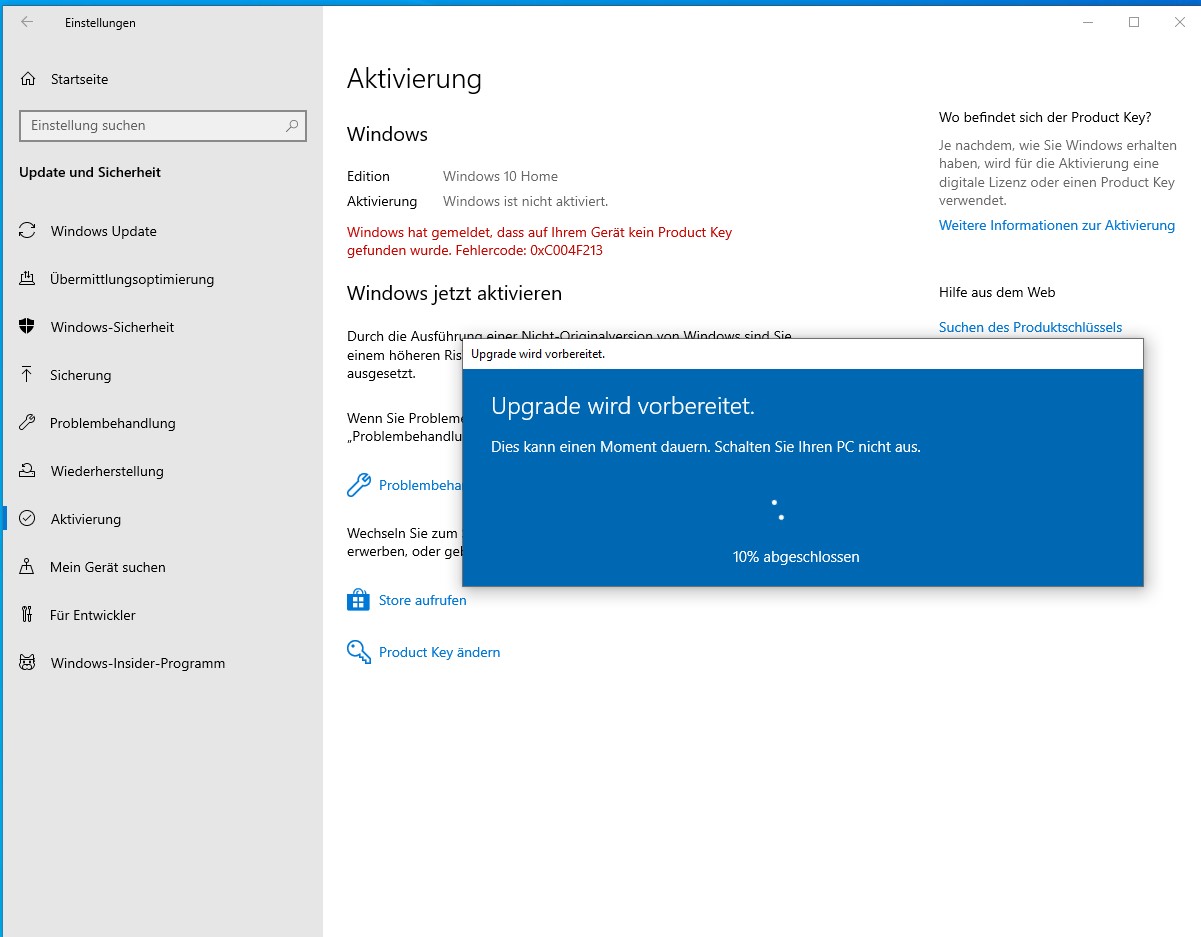Open Übermittlungsoptimierung settings

(131, 279)
